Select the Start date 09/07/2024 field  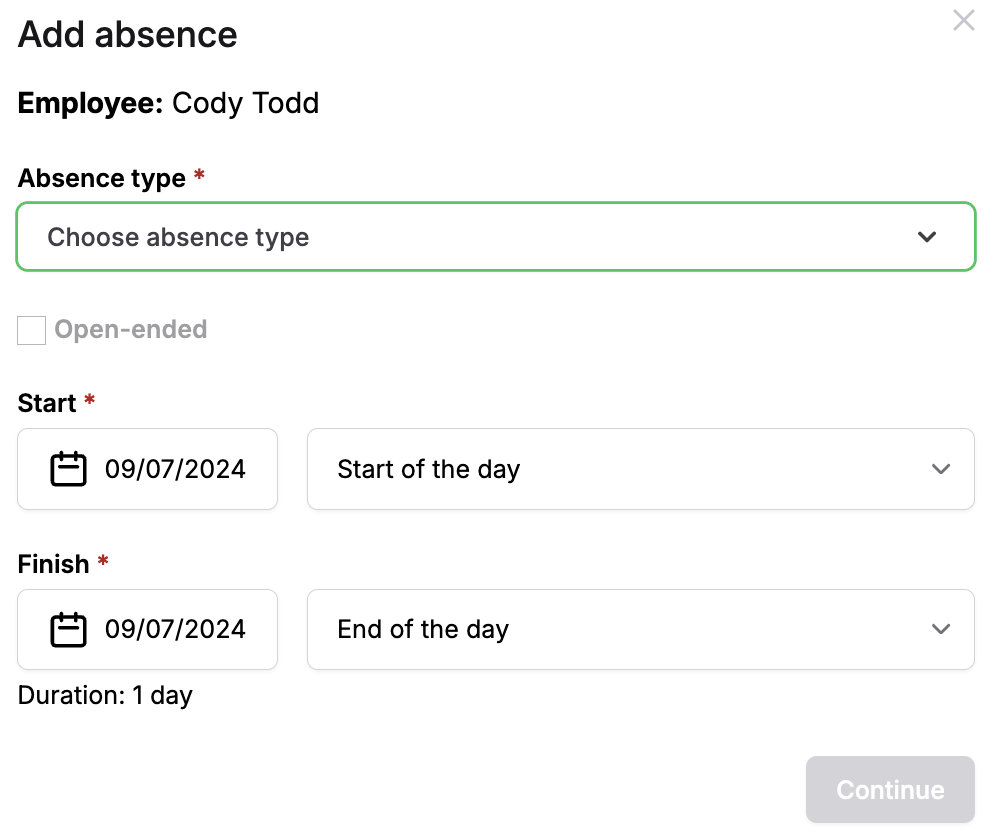click(x=176, y=468)
